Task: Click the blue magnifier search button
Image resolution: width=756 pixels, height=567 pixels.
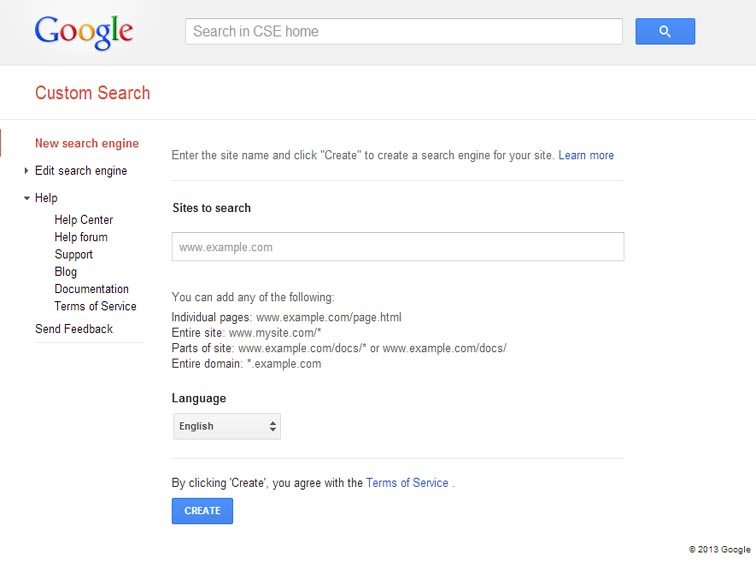Action: [665, 31]
